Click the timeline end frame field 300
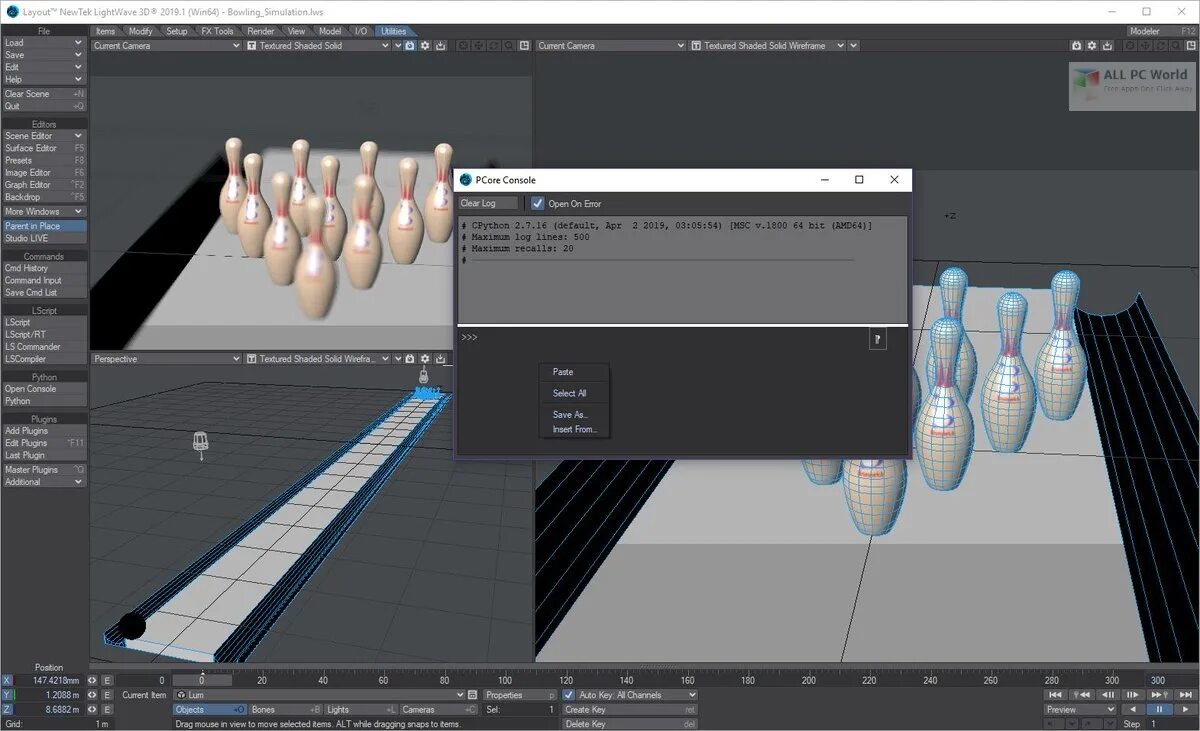Image resolution: width=1200 pixels, height=731 pixels. click(1172, 681)
